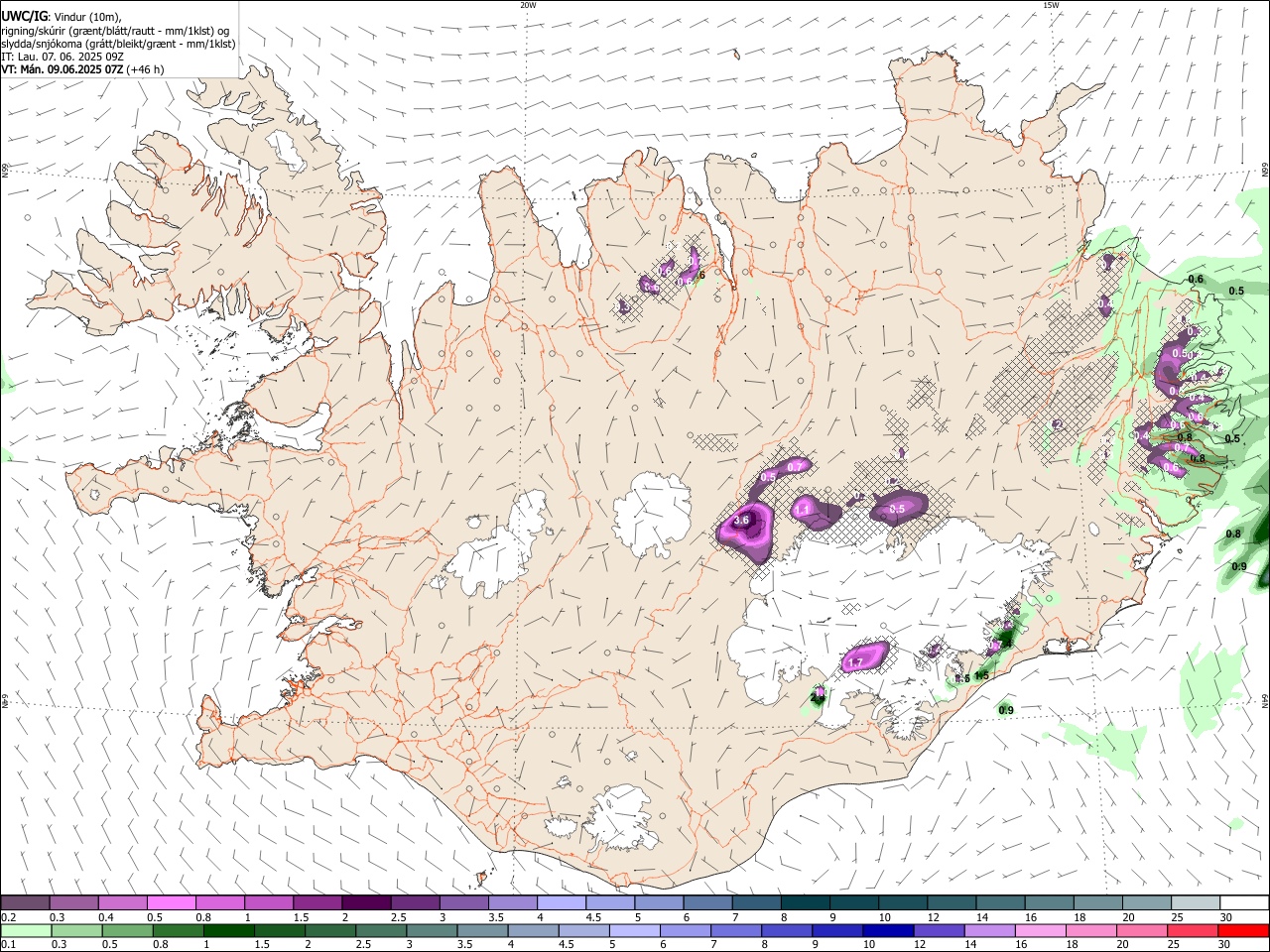Click the "3.6" snowfall value on the map
Viewport: 1270px width, 952px height.
click(x=740, y=520)
